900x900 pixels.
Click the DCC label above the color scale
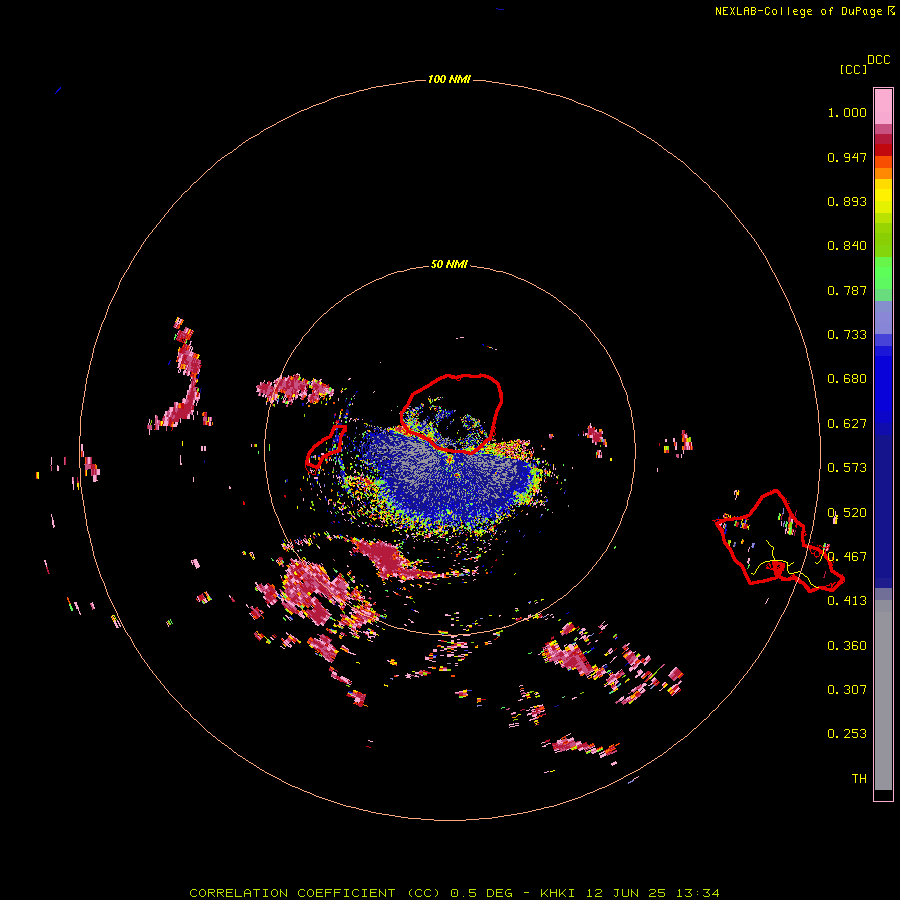(x=878, y=60)
